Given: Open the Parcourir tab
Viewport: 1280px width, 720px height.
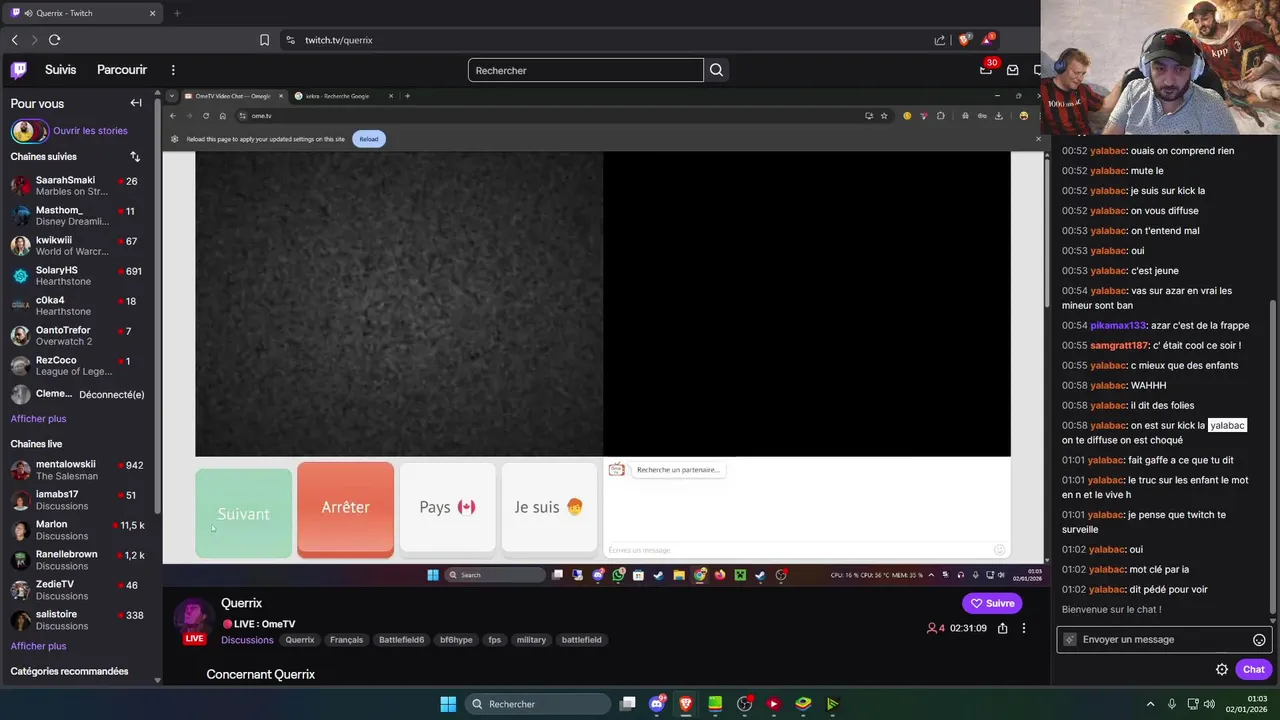Looking at the screenshot, I should (122, 70).
